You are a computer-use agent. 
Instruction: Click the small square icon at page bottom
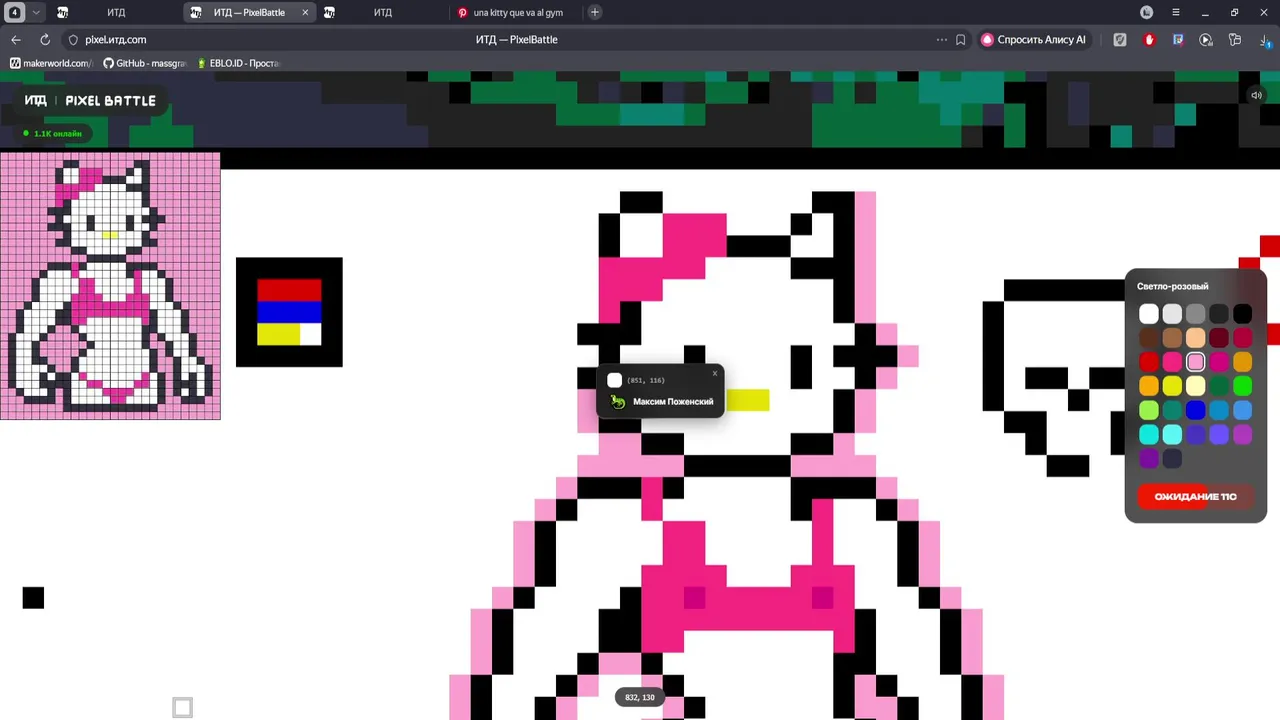click(x=182, y=708)
